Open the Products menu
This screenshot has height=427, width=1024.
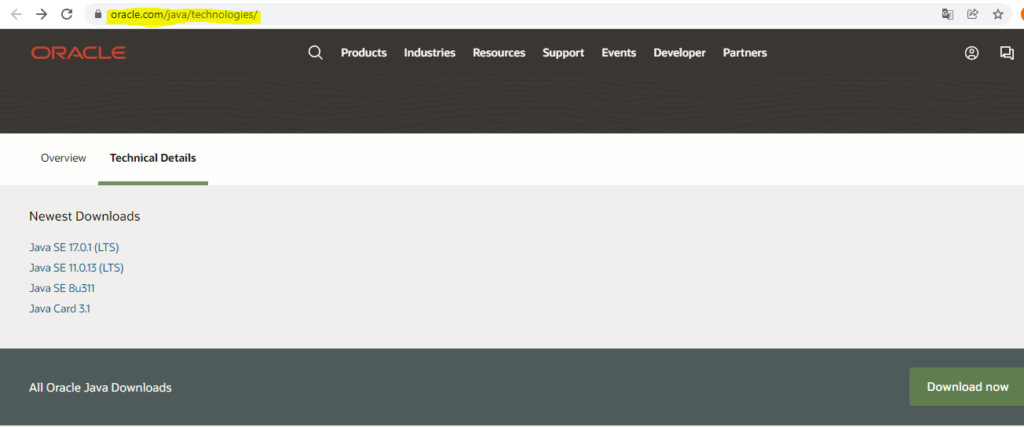364,53
